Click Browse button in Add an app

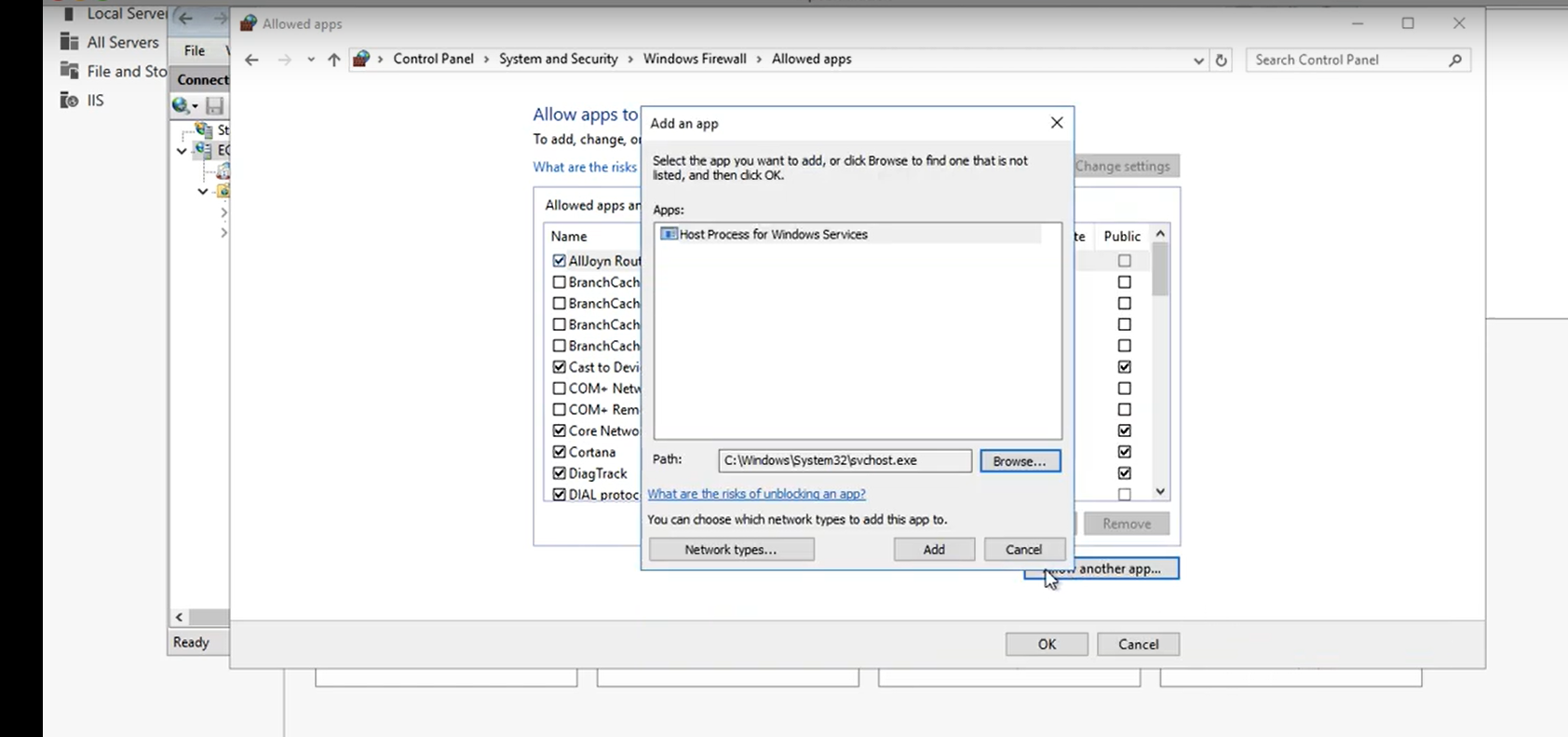click(1020, 461)
